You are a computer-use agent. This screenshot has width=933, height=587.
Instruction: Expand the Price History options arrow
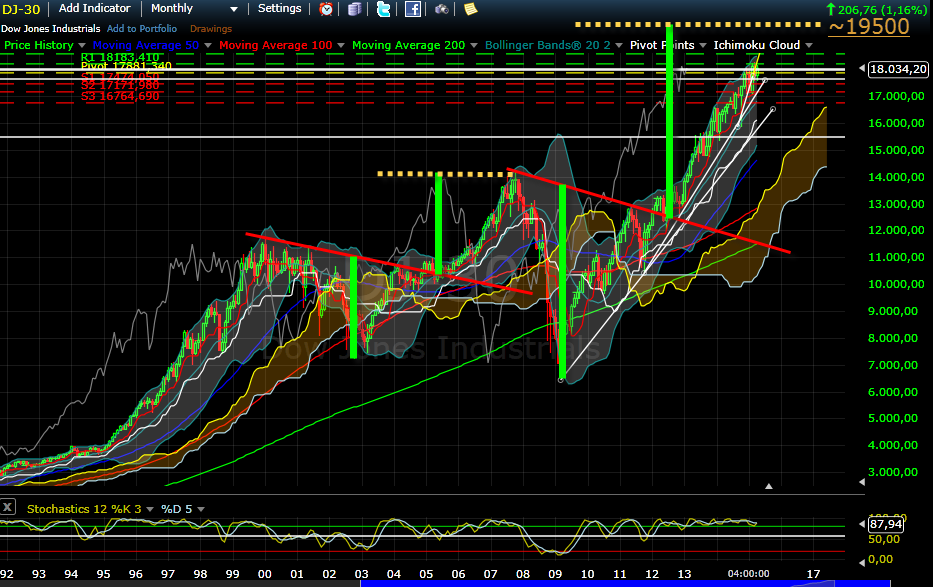82,45
